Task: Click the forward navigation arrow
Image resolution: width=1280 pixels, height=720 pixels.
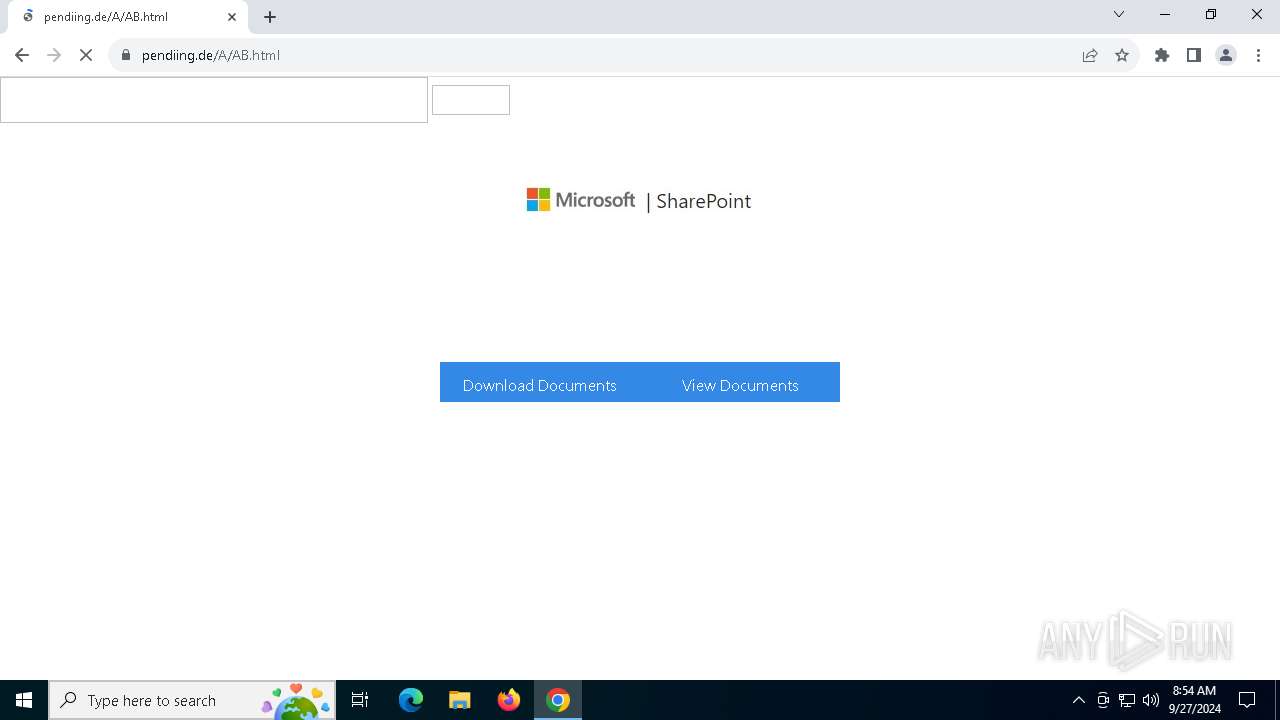Action: coord(54,55)
